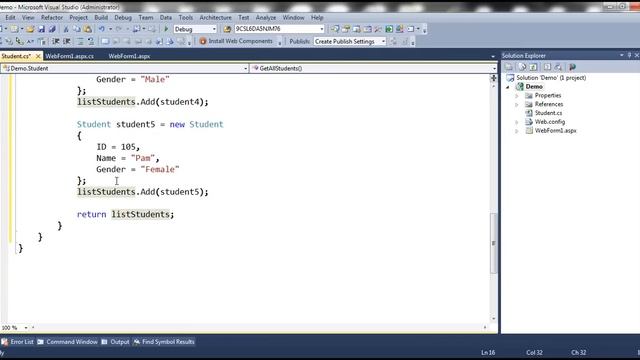Image resolution: width=640 pixels, height=360 pixels.
Task: Open the 100 % zoom dropdown
Action: click(x=26, y=328)
